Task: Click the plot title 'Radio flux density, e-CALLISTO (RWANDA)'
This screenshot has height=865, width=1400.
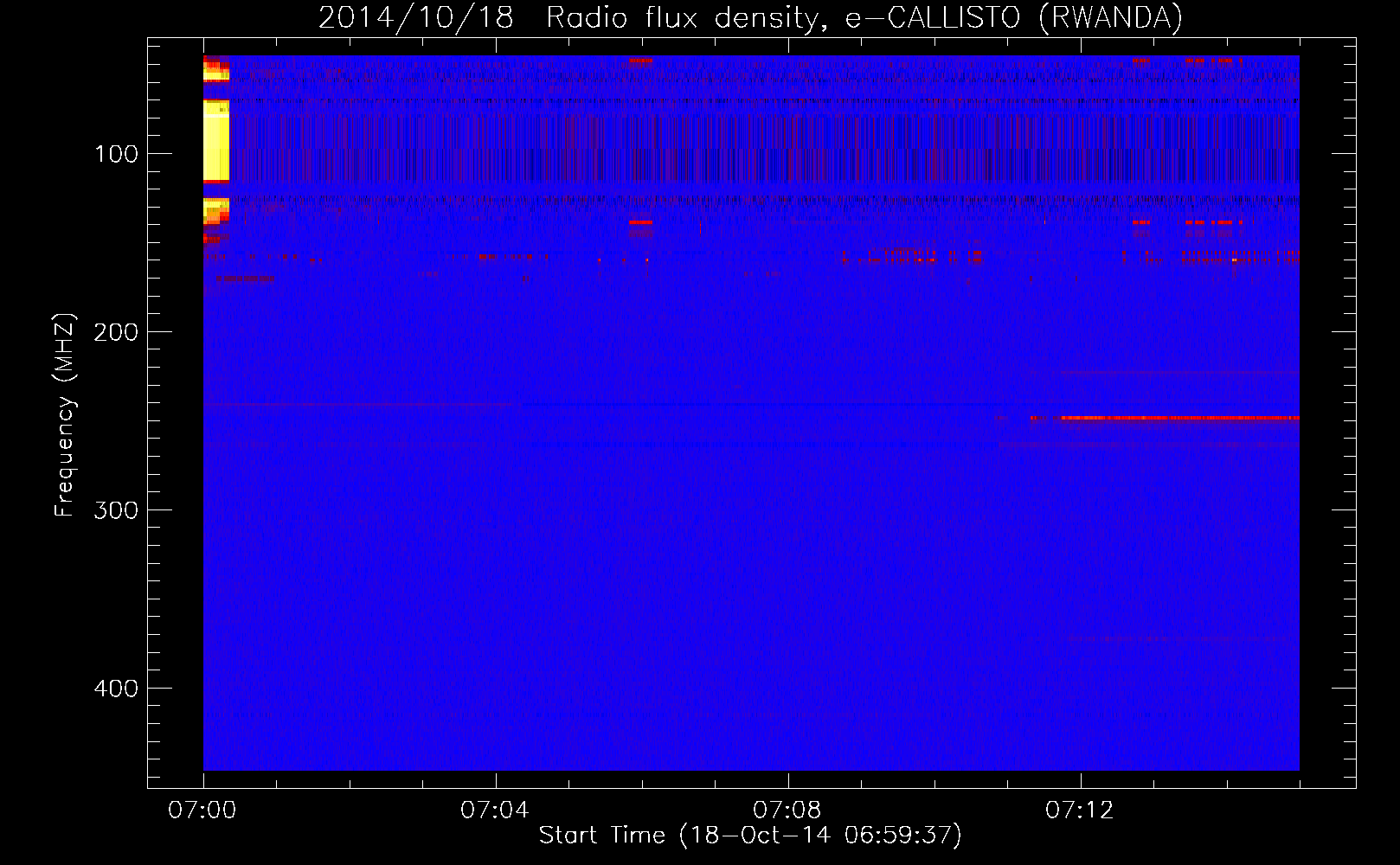Action: point(864,17)
